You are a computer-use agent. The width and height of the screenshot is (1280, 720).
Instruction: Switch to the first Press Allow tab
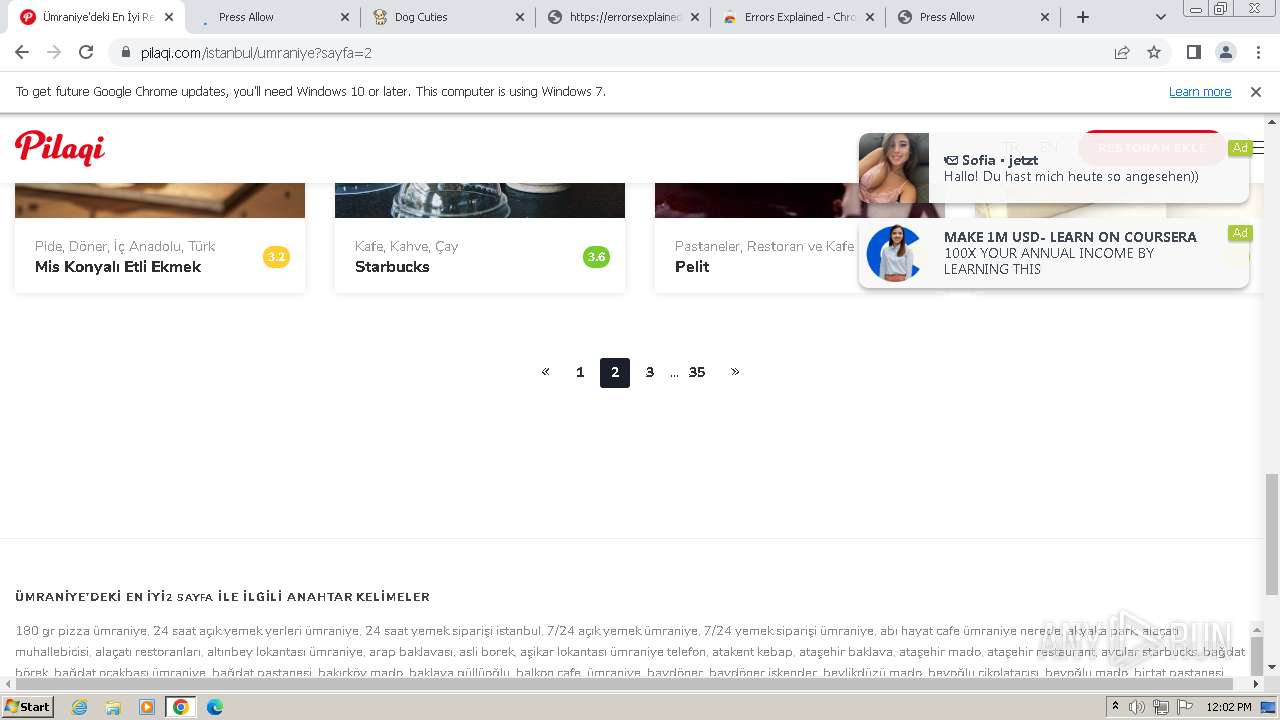point(273,17)
